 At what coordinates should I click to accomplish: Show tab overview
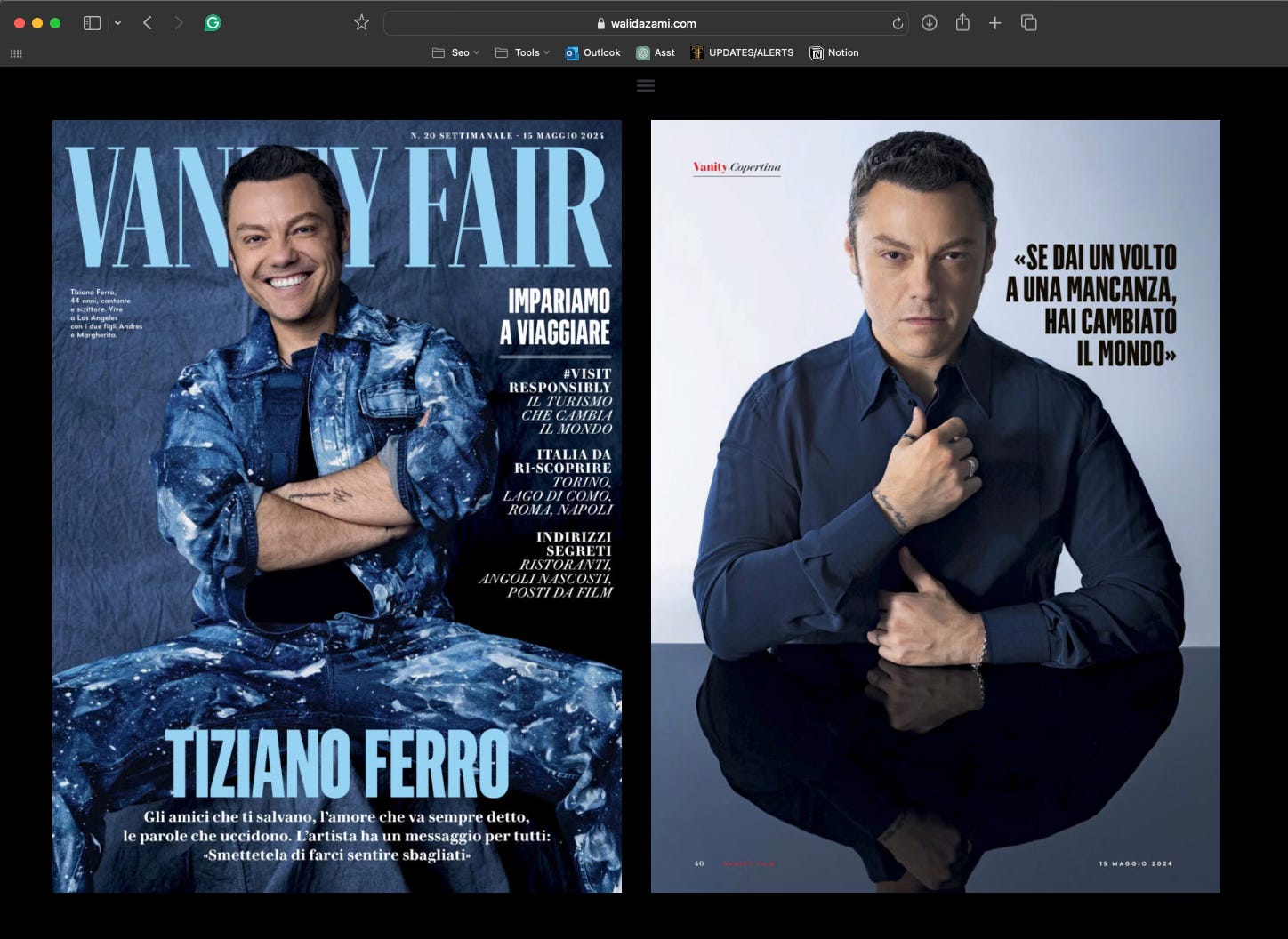pos(1029,23)
